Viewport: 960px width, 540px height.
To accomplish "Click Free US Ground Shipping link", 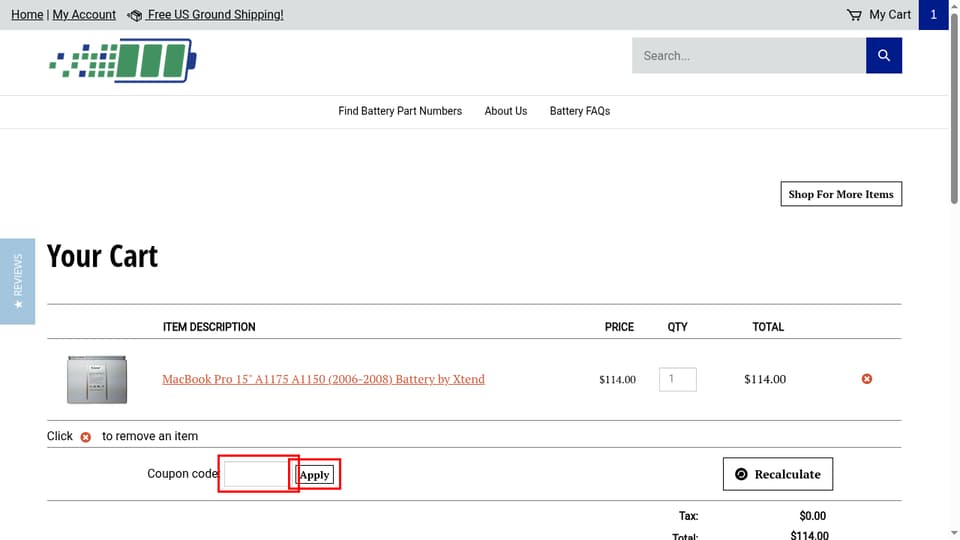I will [215, 15].
